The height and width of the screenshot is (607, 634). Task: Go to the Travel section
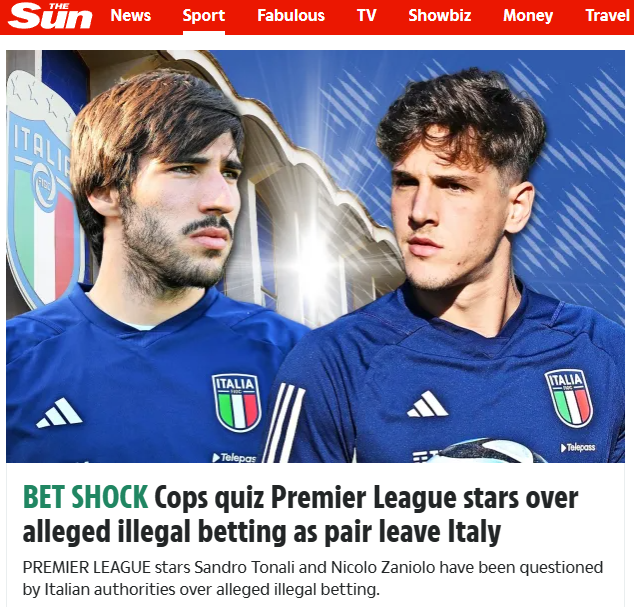608,15
